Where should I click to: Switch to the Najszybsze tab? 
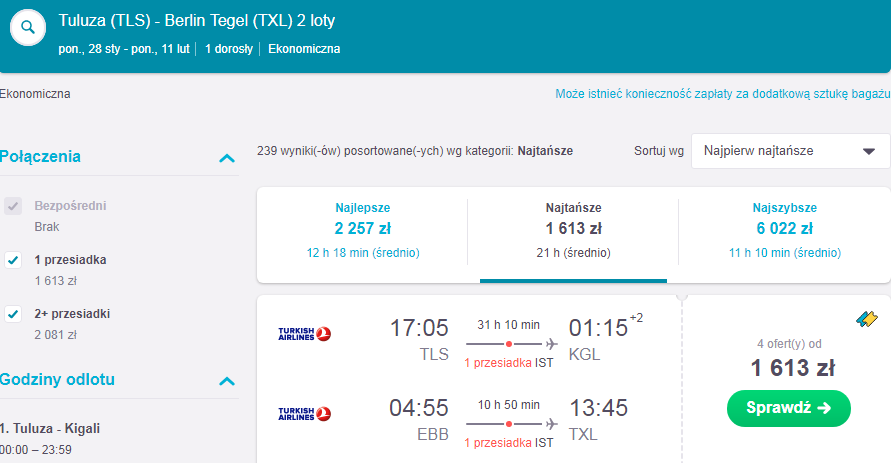click(785, 230)
